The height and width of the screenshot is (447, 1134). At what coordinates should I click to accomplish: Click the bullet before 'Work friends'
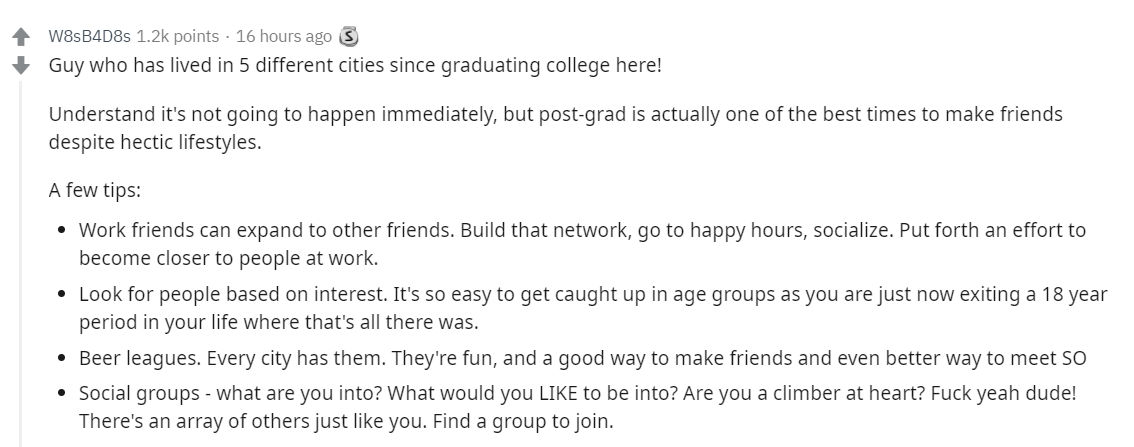tap(63, 231)
